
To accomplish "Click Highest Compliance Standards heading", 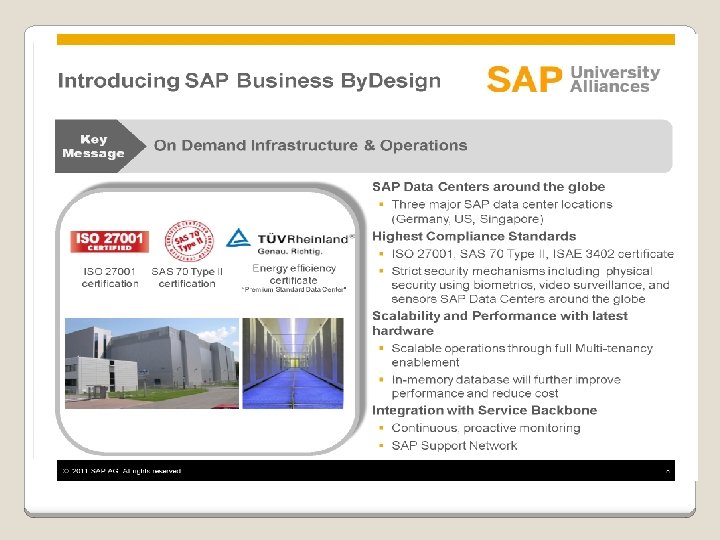I will pyautogui.click(x=474, y=236).
